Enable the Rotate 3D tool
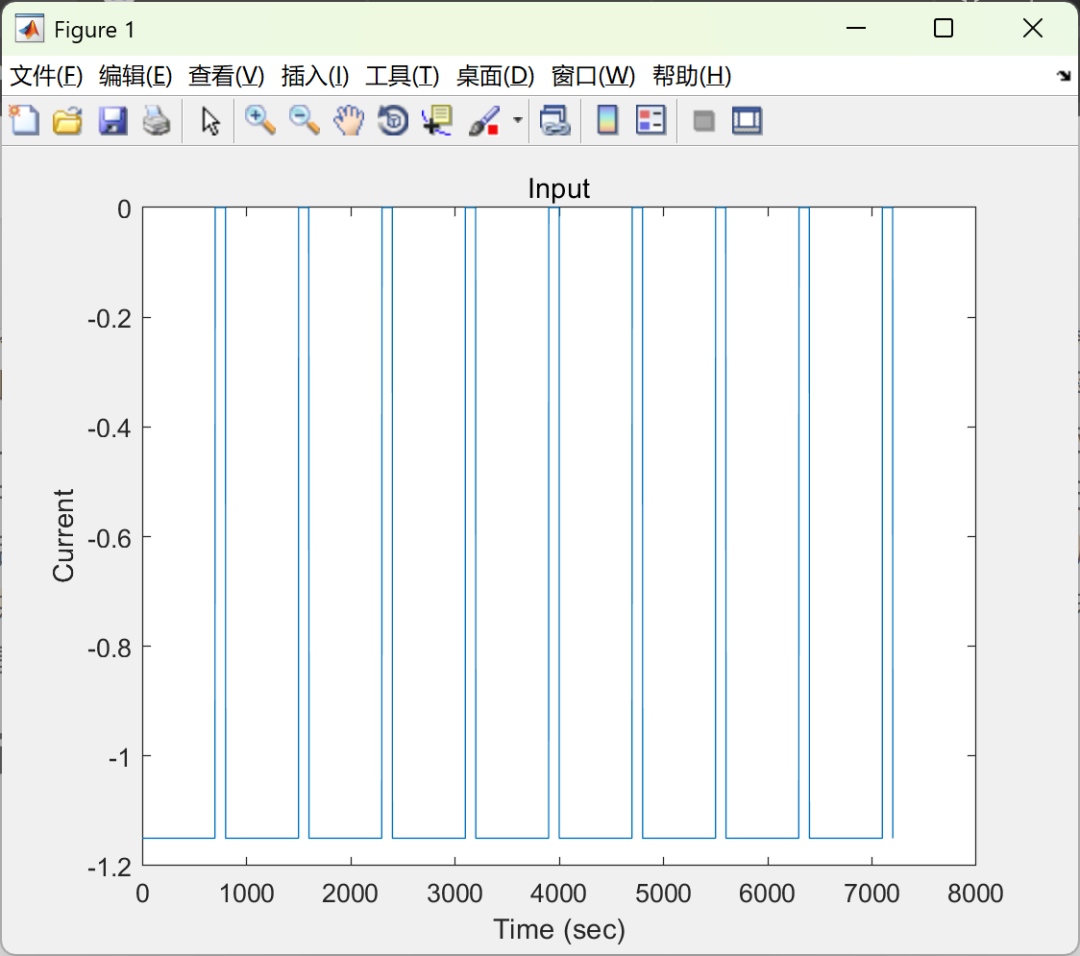This screenshot has width=1080, height=956. point(391,120)
